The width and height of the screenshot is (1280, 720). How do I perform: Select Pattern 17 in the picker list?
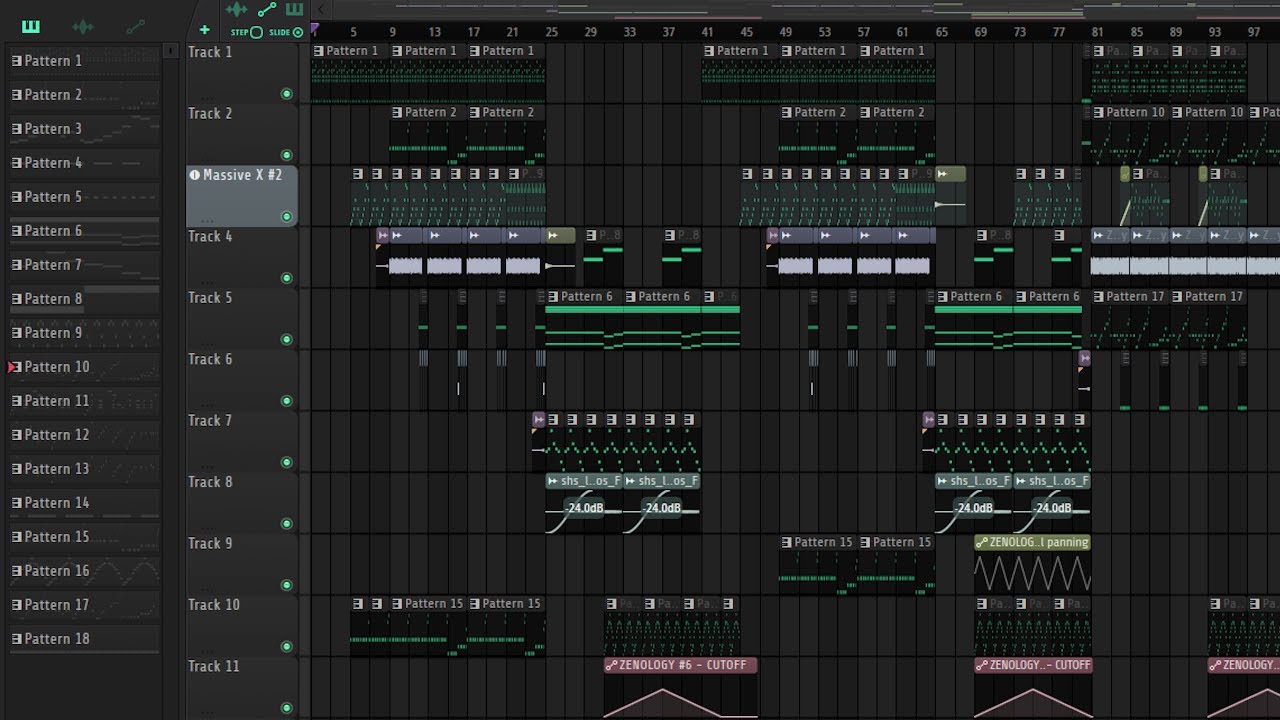[x=84, y=605]
